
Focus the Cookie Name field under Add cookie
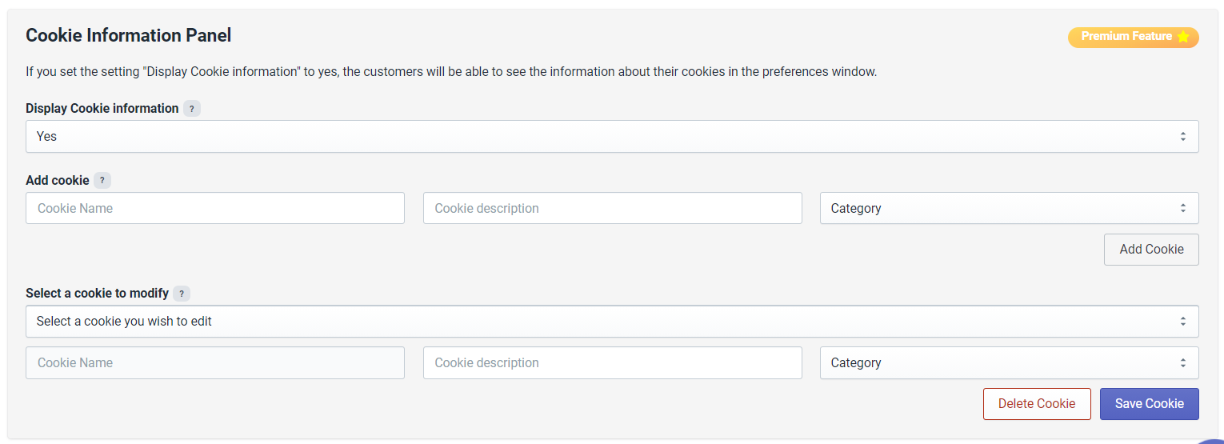click(215, 208)
